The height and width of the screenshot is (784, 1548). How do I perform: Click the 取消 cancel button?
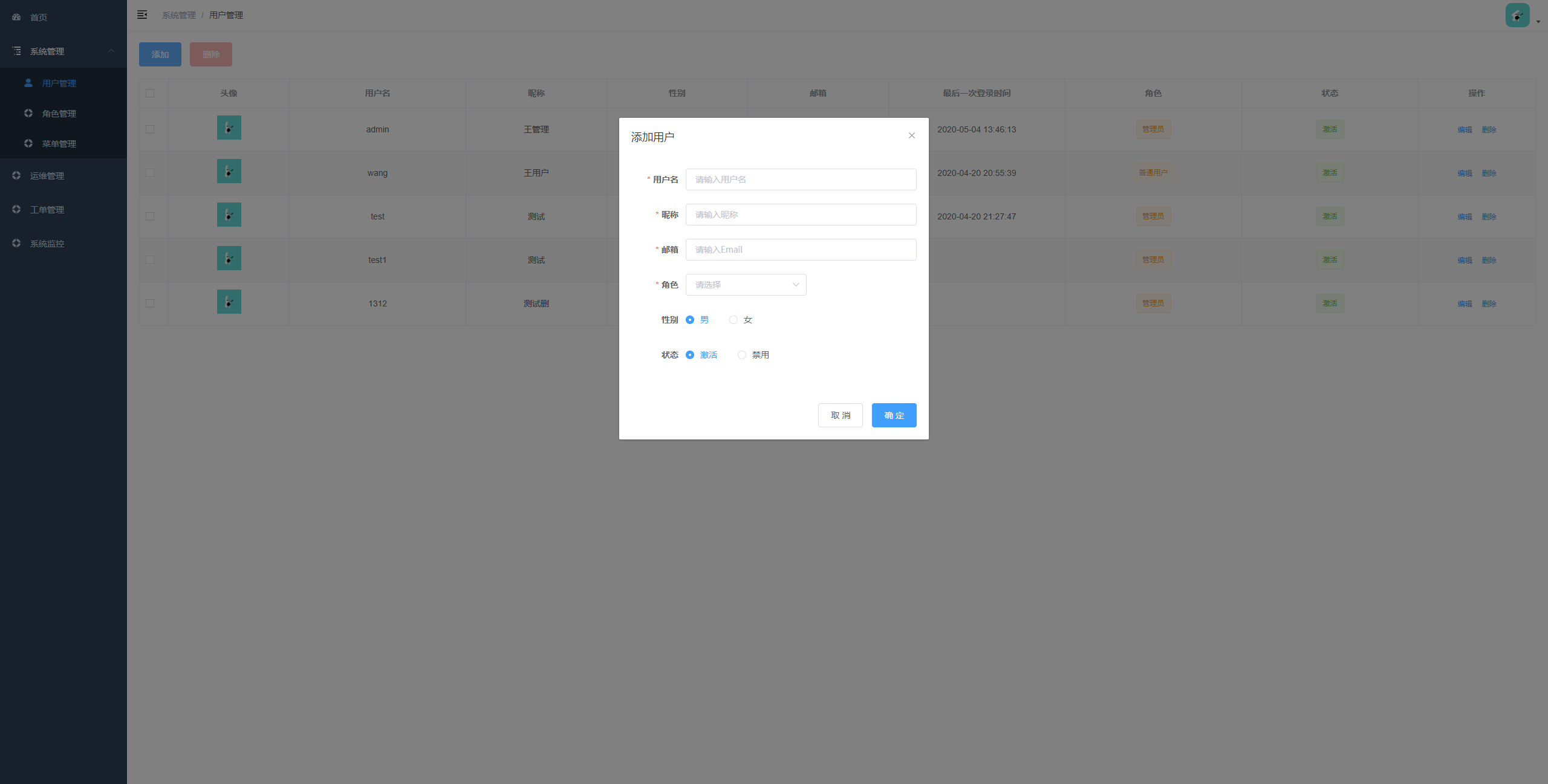coord(840,415)
